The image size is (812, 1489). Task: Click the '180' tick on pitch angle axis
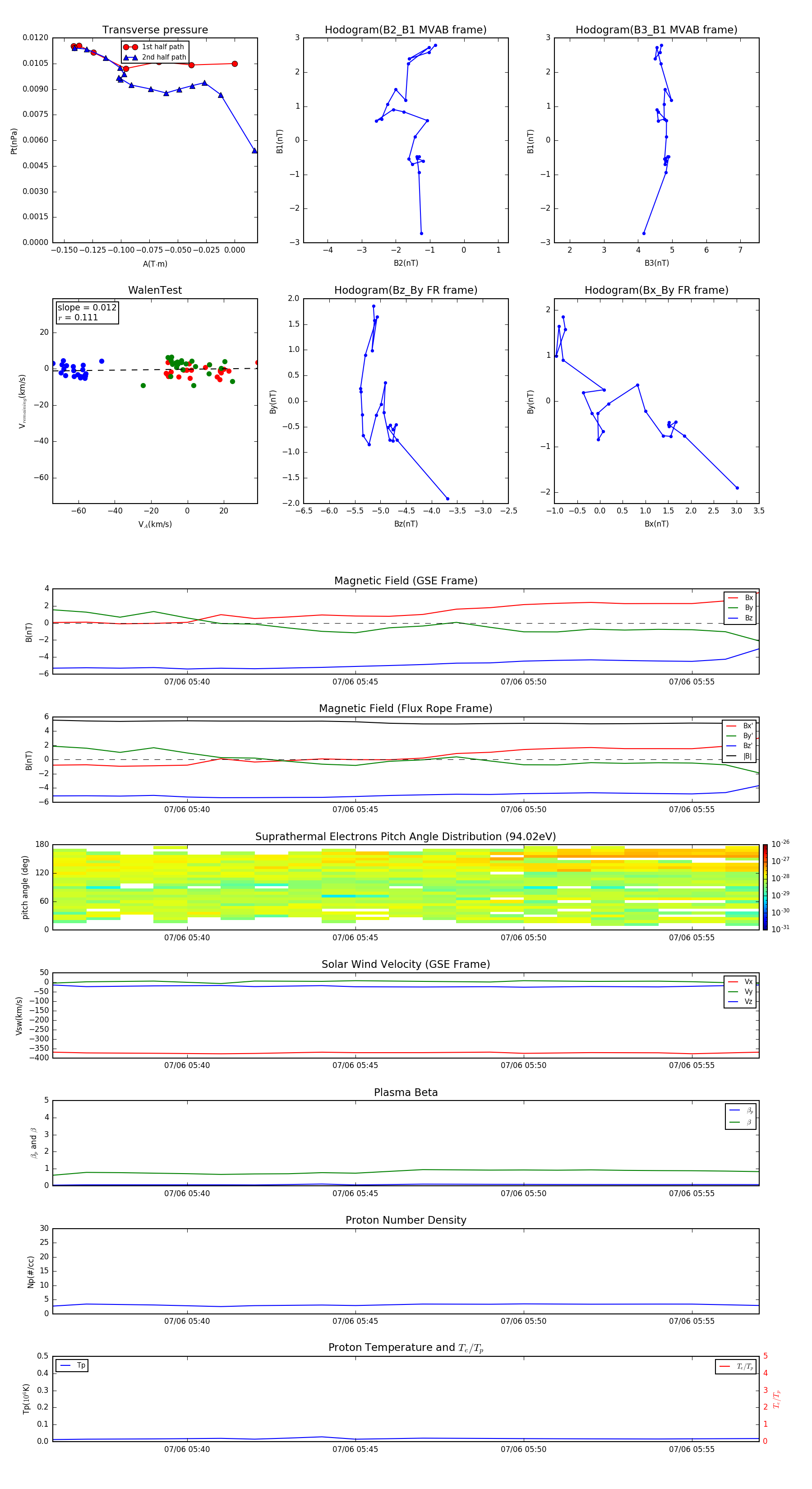tap(42, 845)
